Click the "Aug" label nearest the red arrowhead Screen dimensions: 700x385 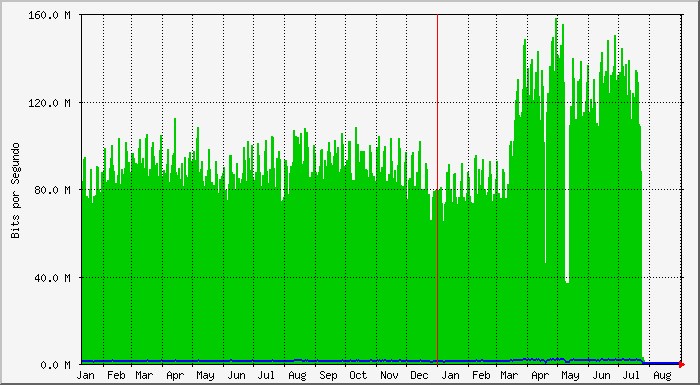663,376
